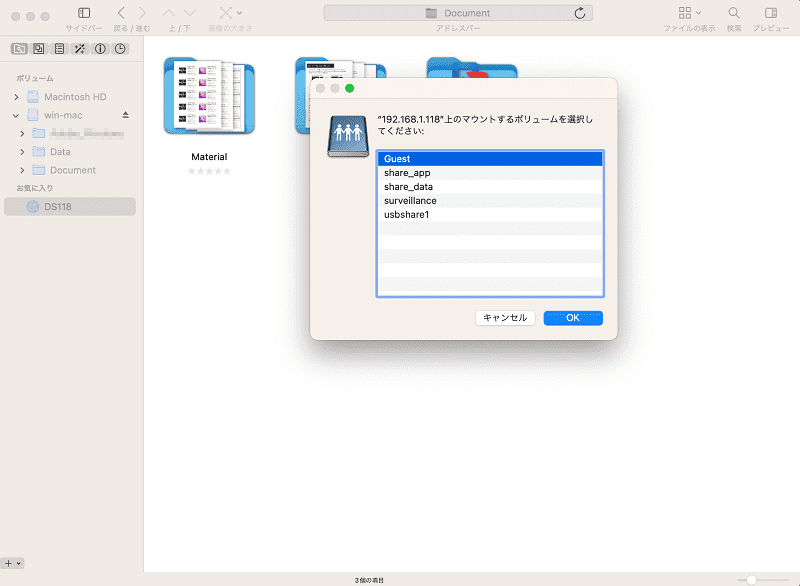Open the add (+) menu at sidebar bottom

pos(13,564)
